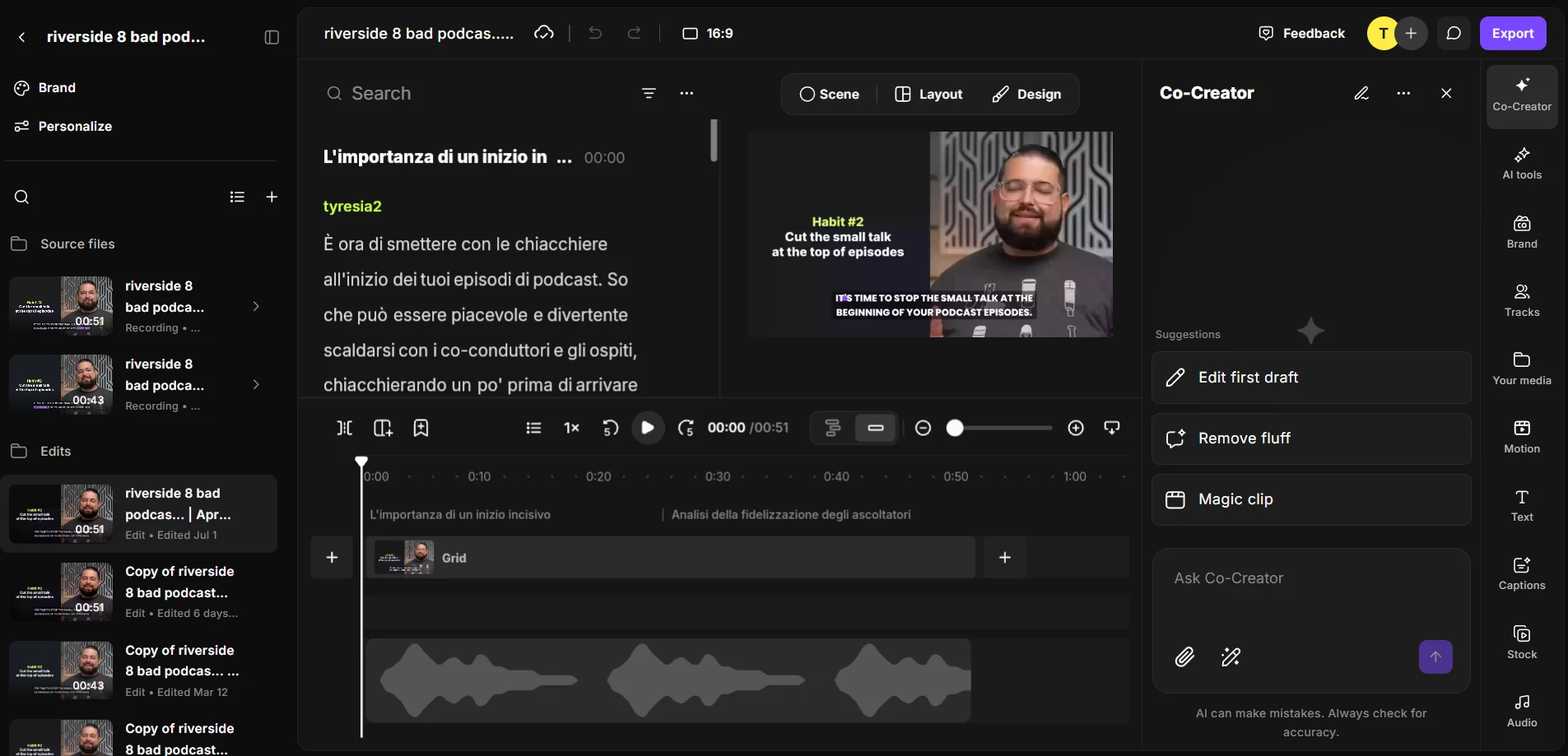
Task: Open transcript filter options icon
Action: pos(649,93)
